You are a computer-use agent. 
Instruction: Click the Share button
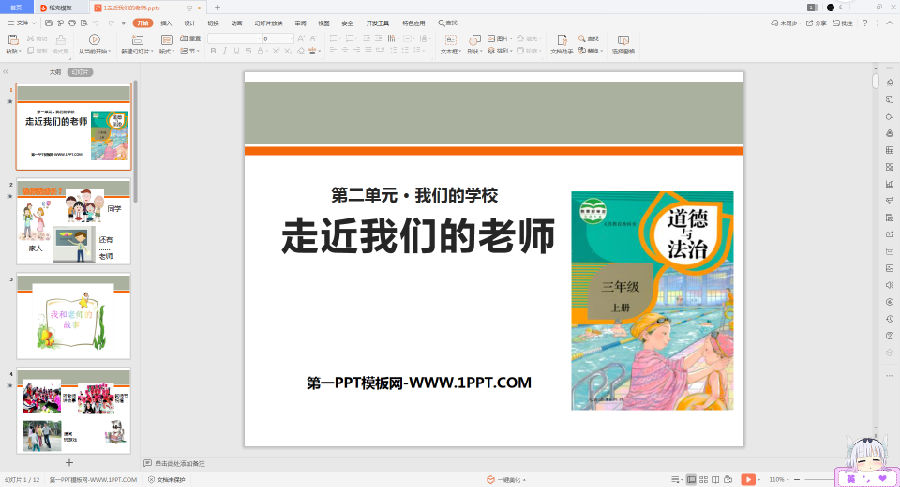816,23
